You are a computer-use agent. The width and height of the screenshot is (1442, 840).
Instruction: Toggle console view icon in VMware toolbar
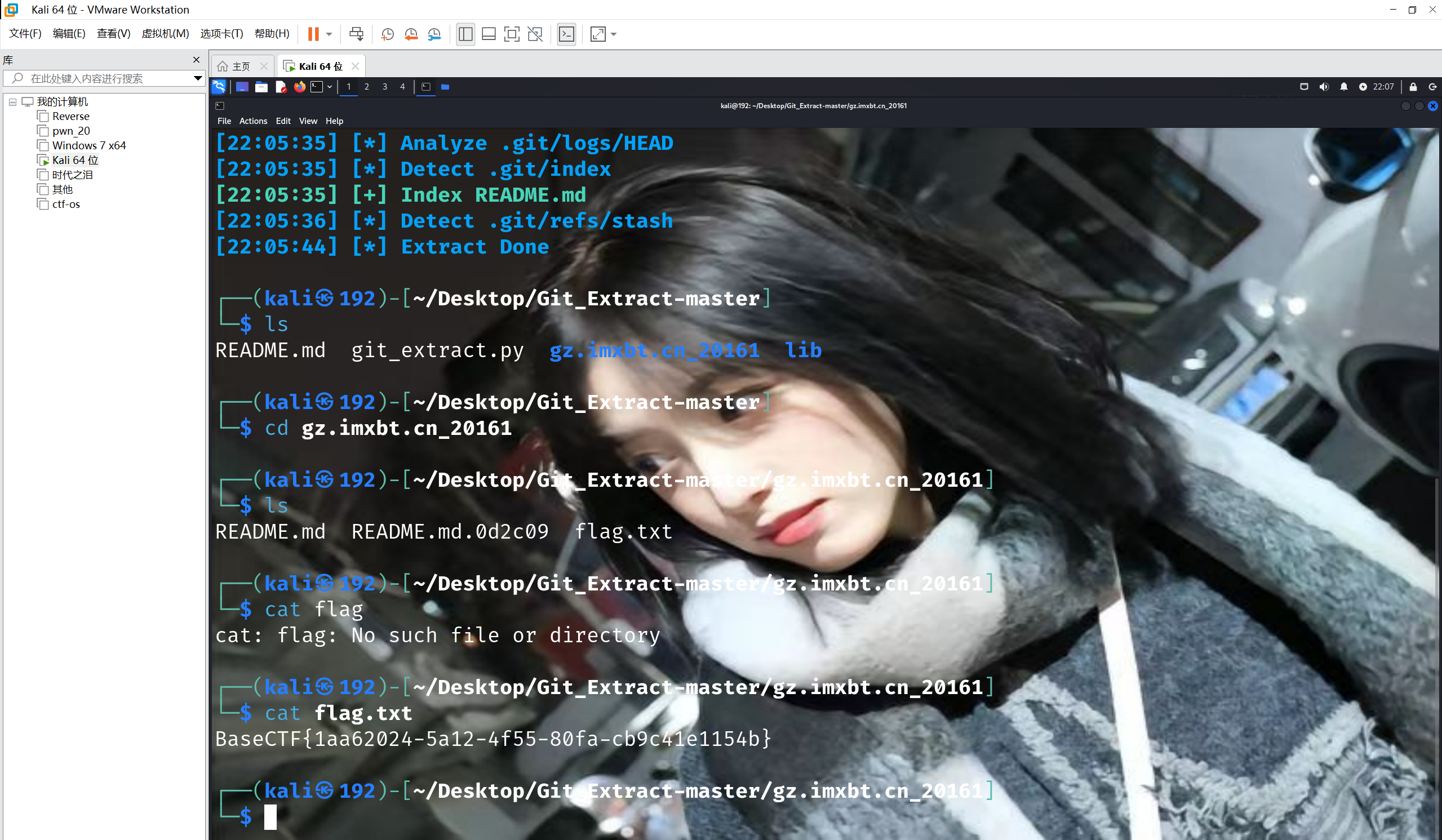pyautogui.click(x=566, y=34)
